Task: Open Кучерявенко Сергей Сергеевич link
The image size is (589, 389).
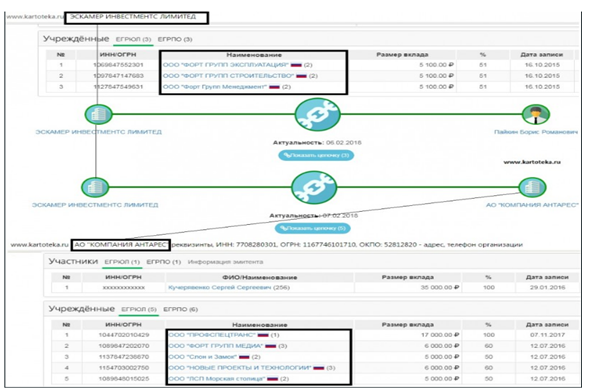Action: tap(219, 288)
